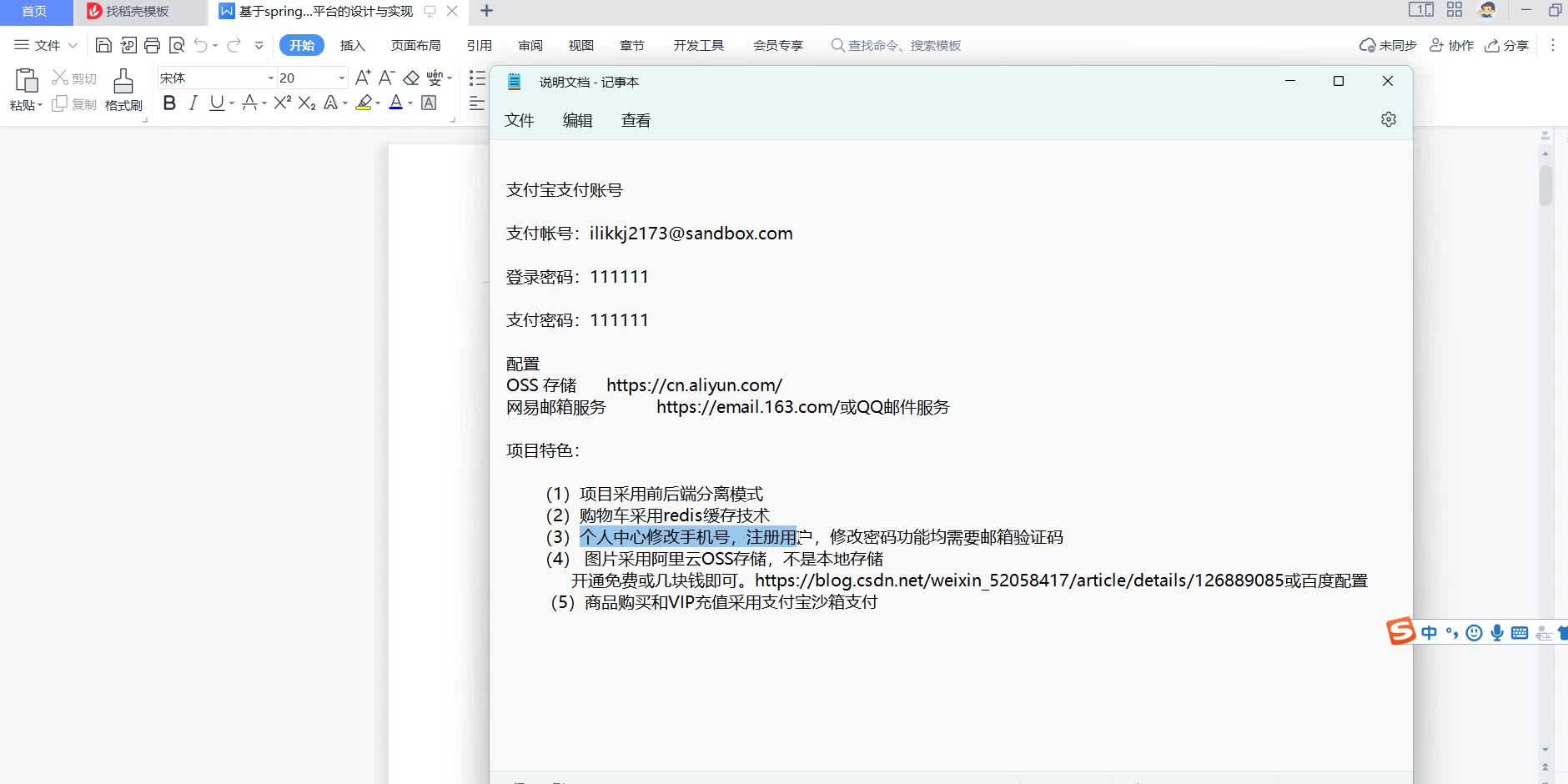
Task: Open the Sogou emoji smiley panel
Action: [x=1475, y=633]
